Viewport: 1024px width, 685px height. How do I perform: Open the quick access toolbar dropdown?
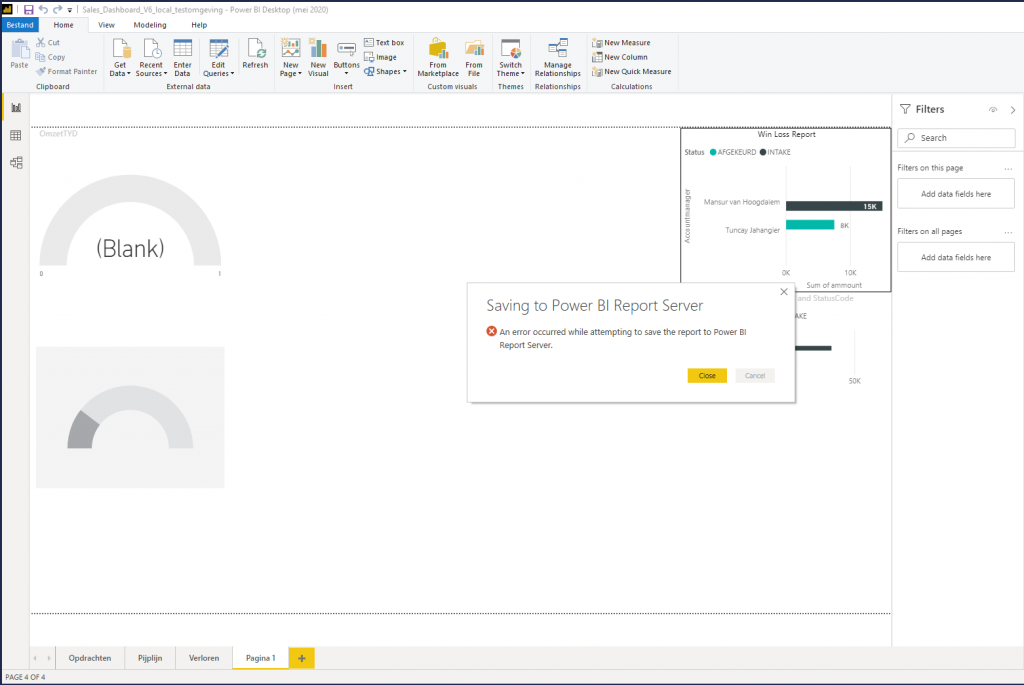click(x=70, y=10)
